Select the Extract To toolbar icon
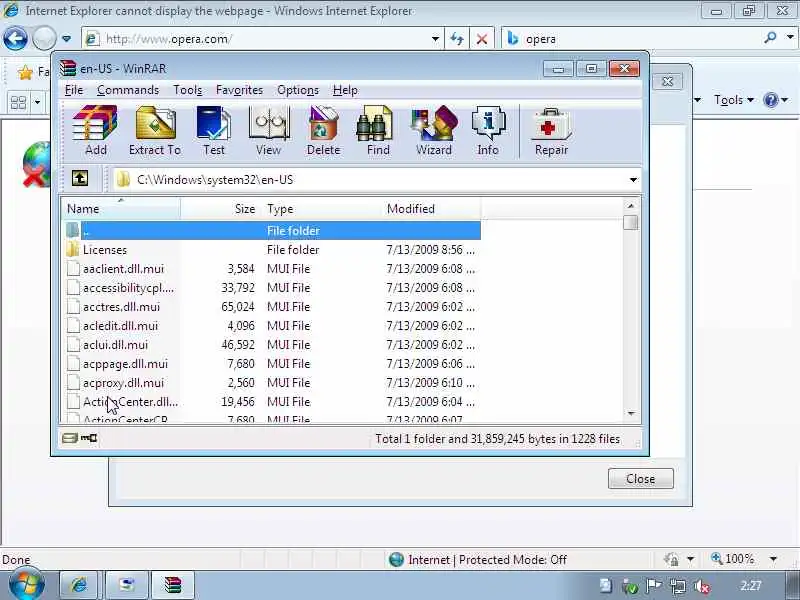 [155, 130]
